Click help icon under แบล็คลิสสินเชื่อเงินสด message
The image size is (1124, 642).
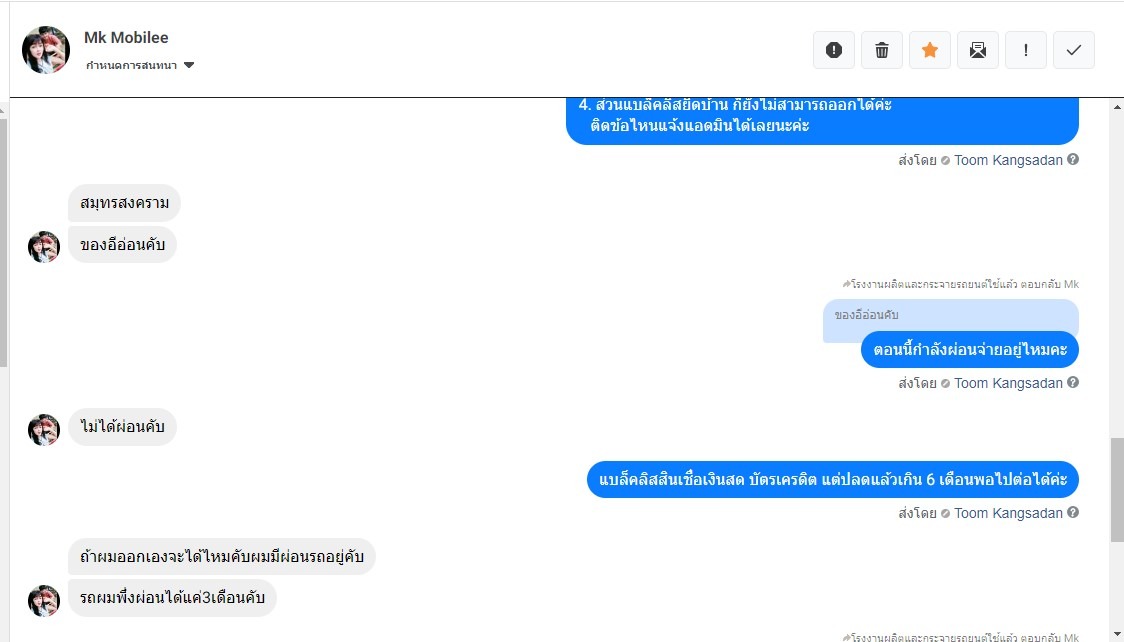pyautogui.click(x=1072, y=512)
